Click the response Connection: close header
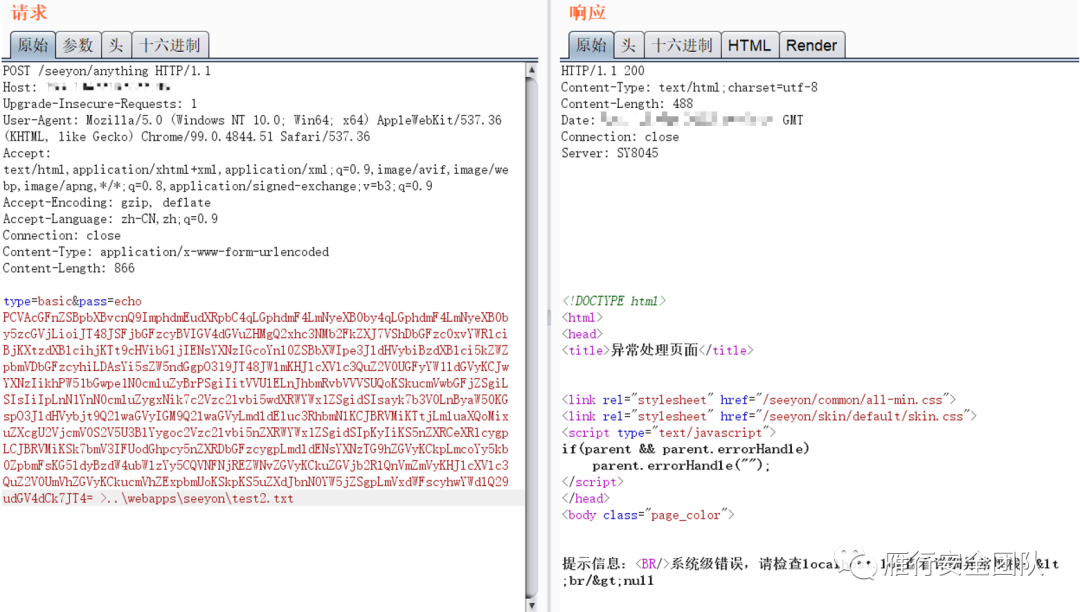Viewport: 1080px width, 612px height. (620, 136)
